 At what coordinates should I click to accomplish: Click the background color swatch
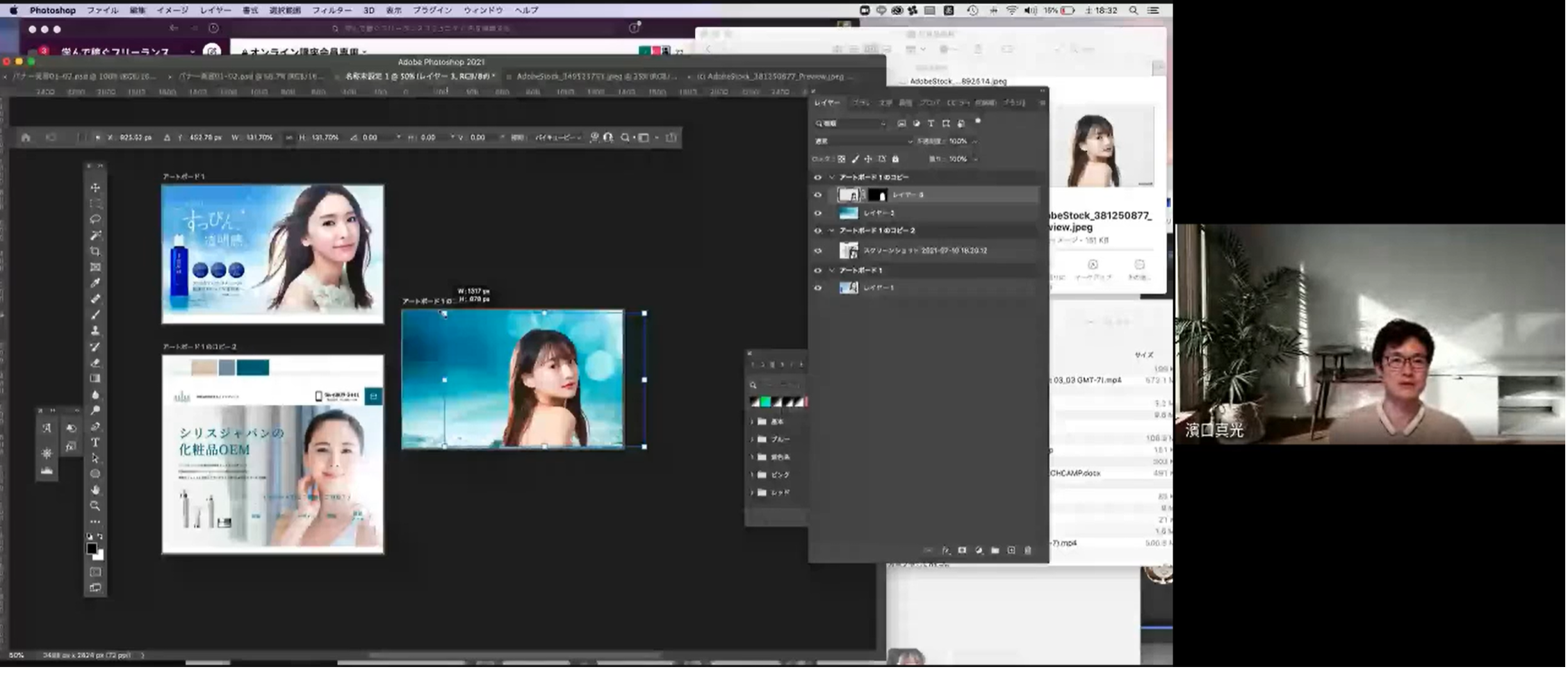(x=99, y=555)
